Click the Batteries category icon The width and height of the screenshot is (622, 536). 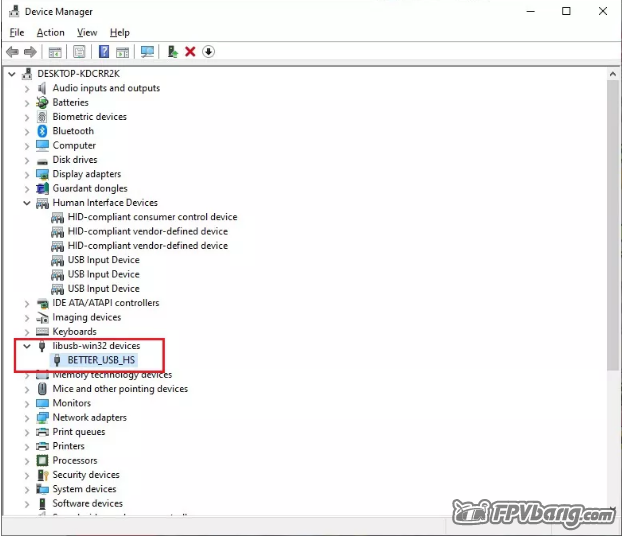click(42, 102)
